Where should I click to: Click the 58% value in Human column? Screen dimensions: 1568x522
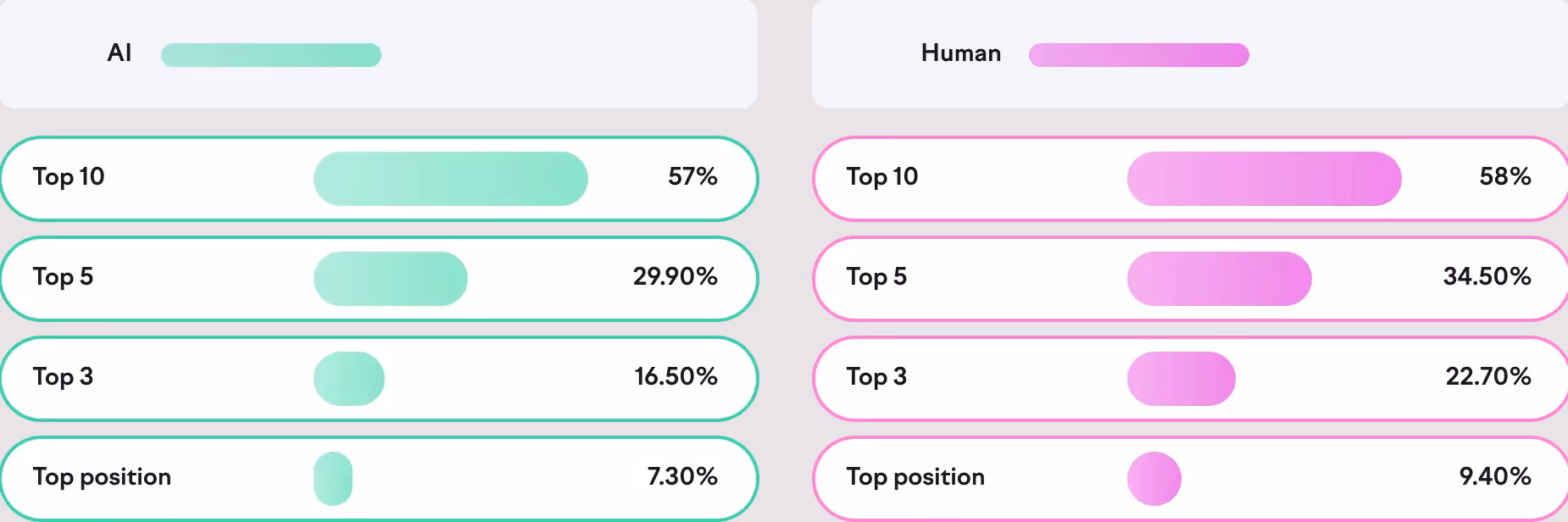(x=1505, y=176)
